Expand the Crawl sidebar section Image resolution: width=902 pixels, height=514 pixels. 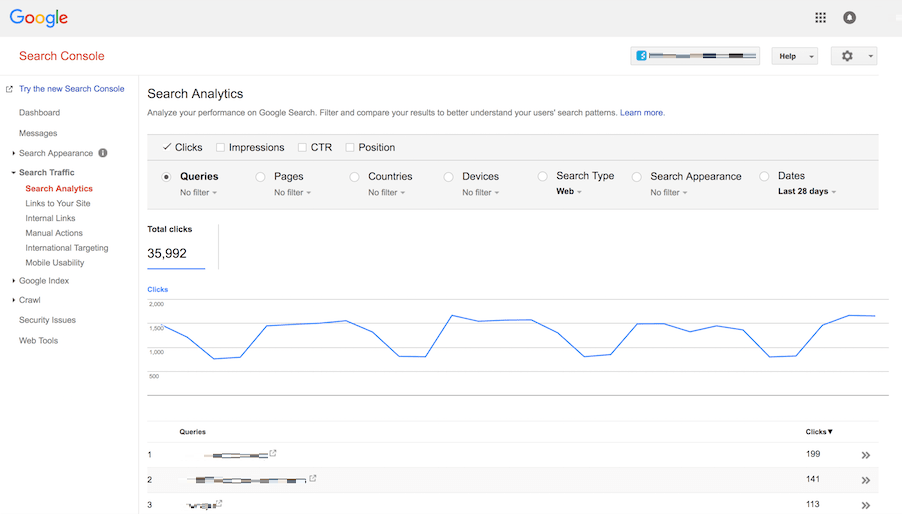click(14, 300)
